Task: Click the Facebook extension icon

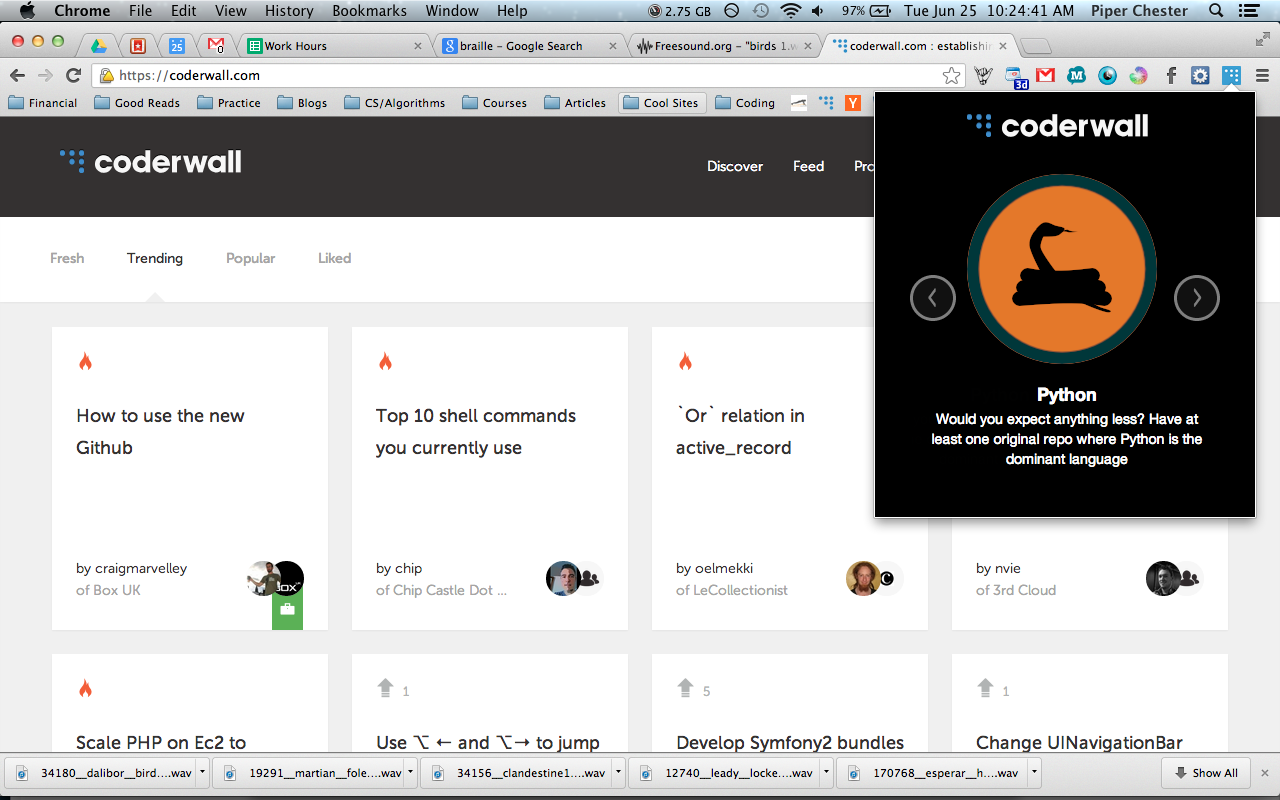Action: point(1170,75)
